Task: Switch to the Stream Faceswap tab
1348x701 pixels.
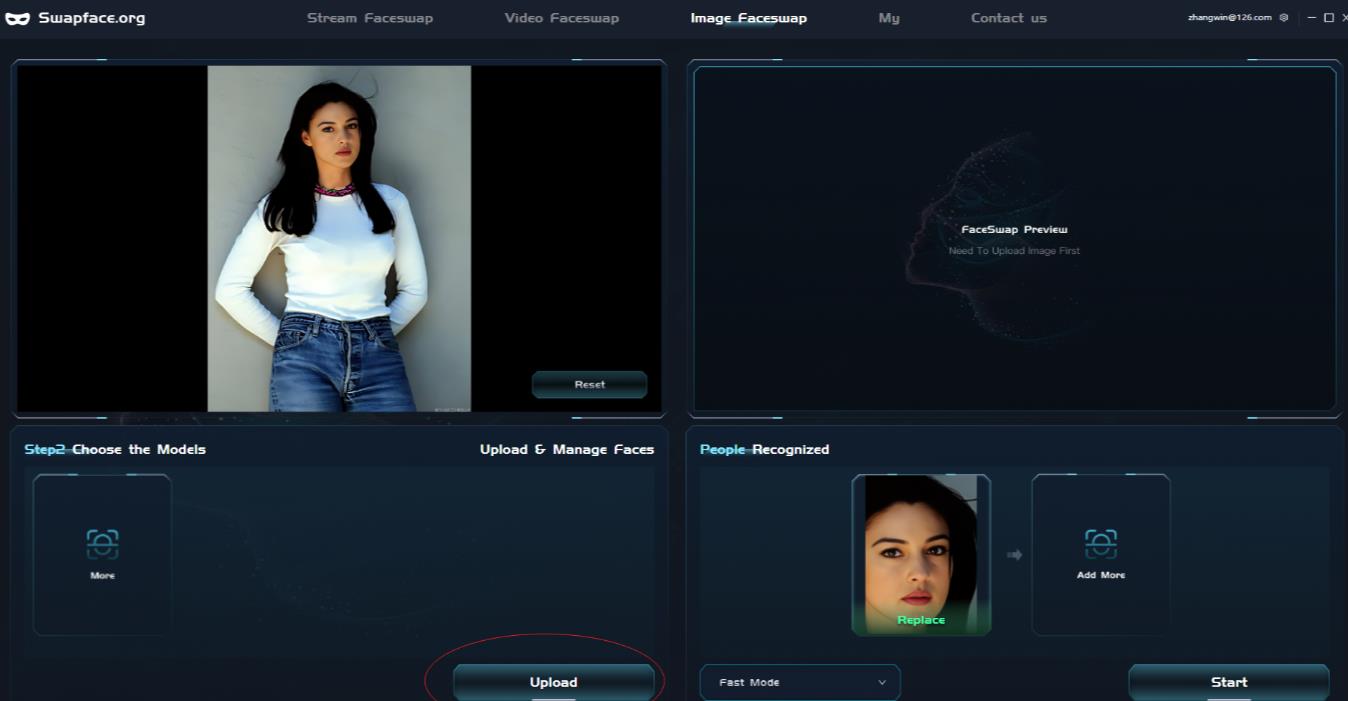Action: point(370,18)
